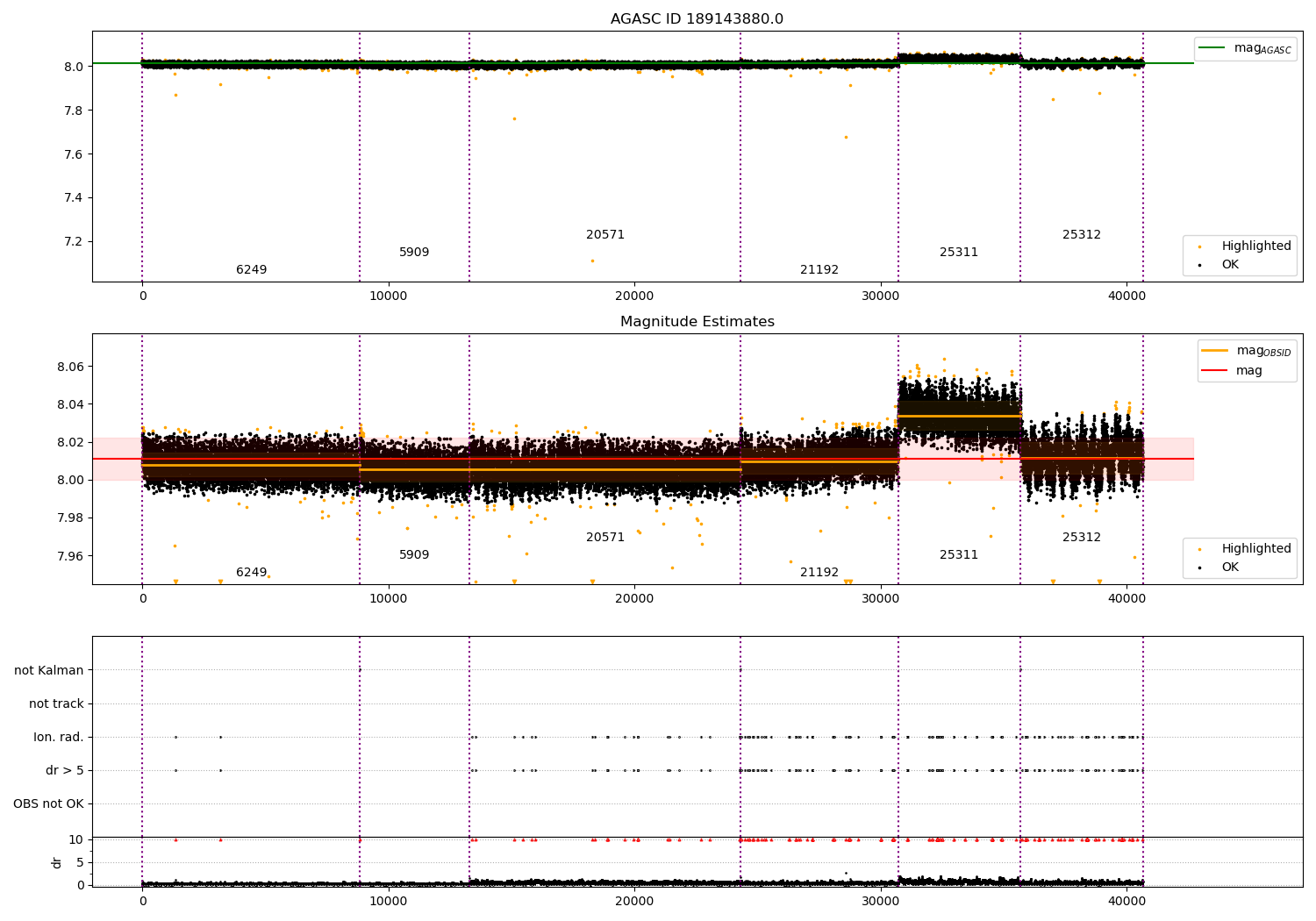Click obsid label 25311 in Magnitude Estimates plot

click(x=959, y=554)
